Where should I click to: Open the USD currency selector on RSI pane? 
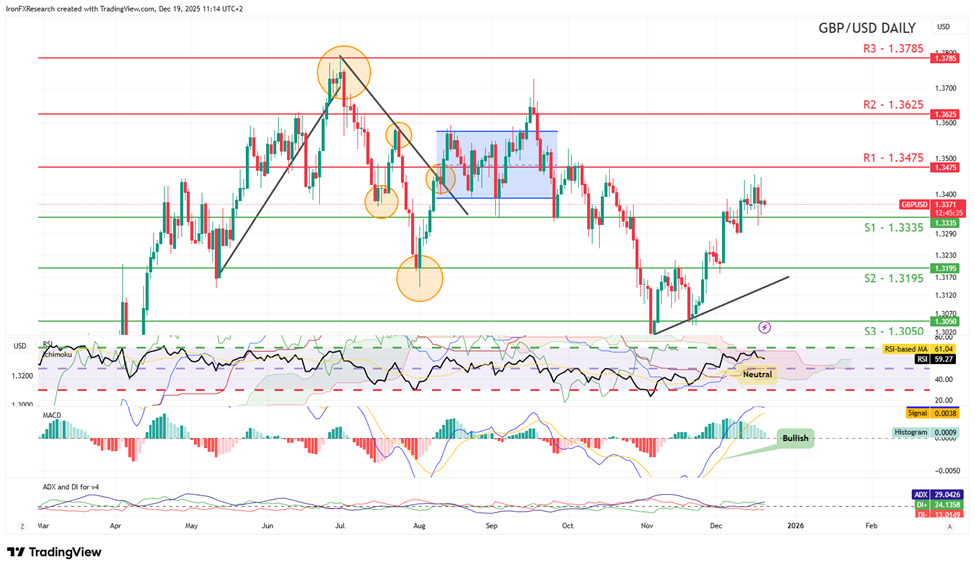[19, 346]
